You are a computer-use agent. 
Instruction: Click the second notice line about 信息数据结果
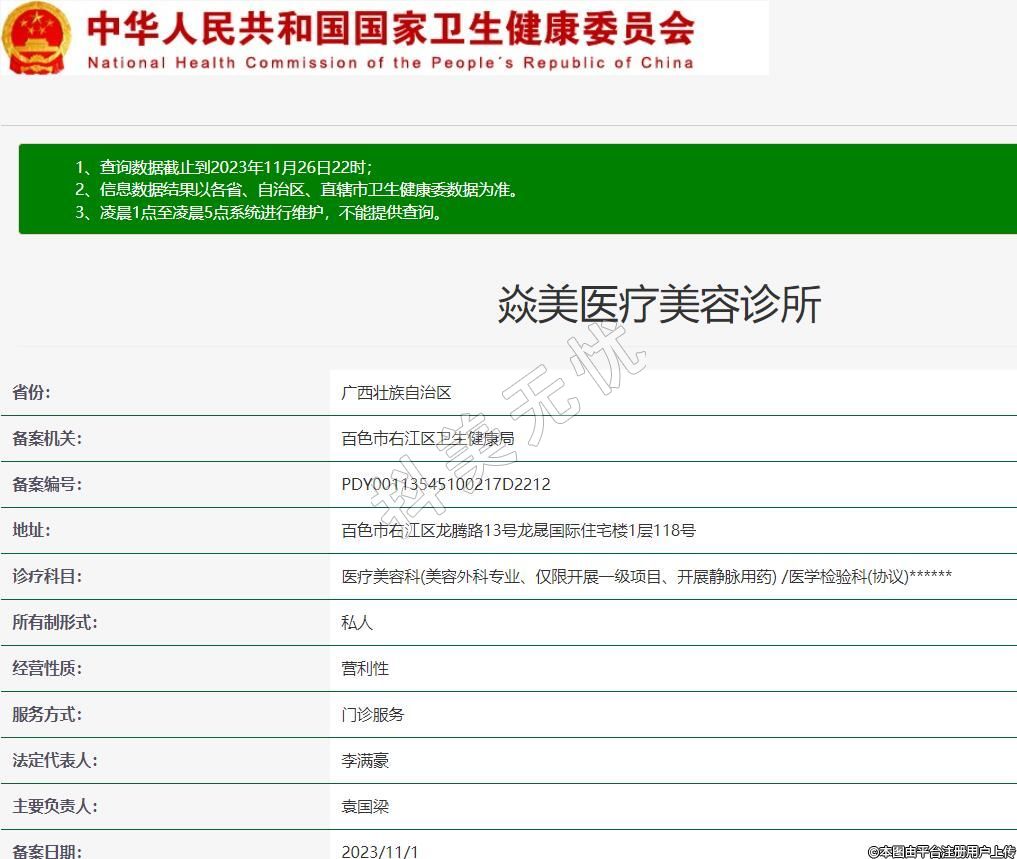297,189
